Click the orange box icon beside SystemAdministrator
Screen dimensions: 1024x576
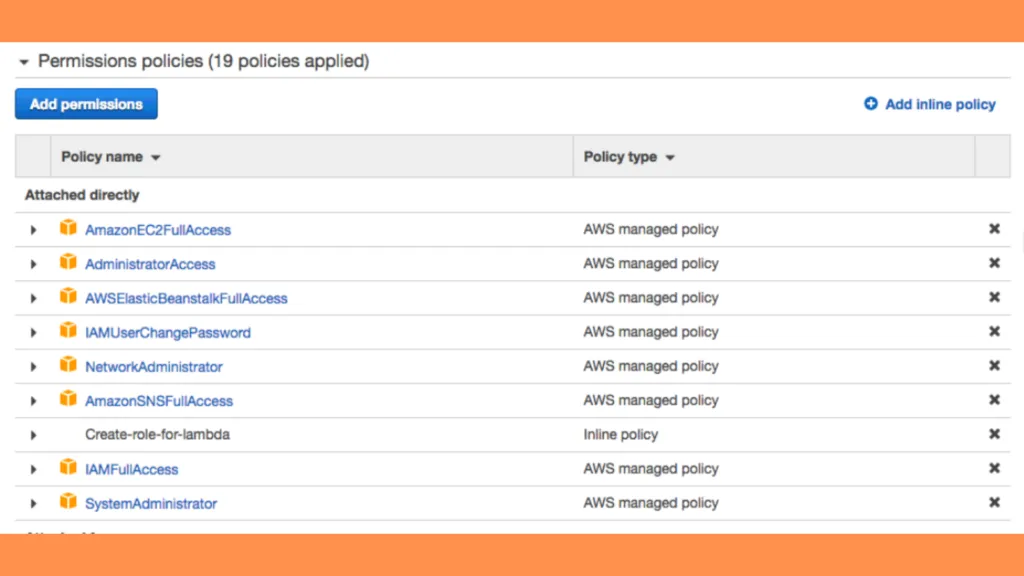pyautogui.click(x=68, y=502)
